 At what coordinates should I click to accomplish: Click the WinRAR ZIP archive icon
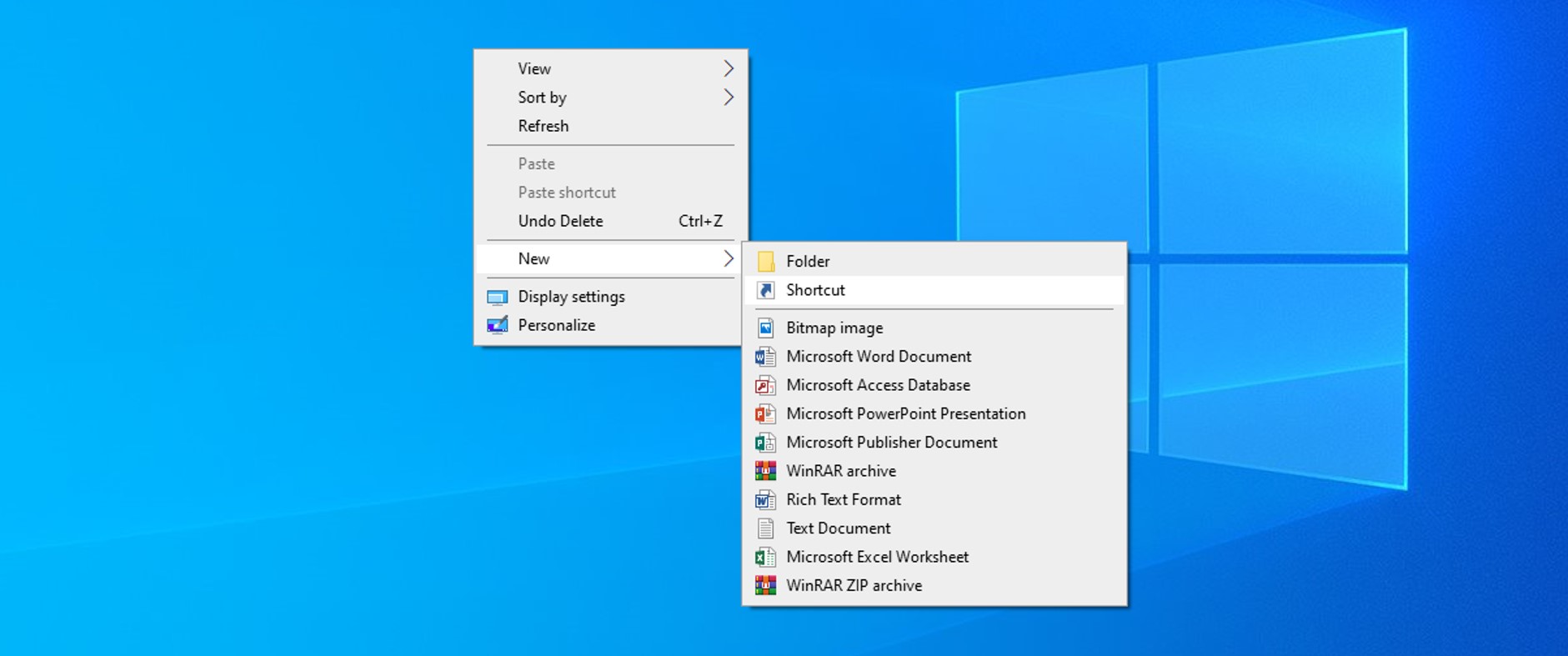(765, 585)
